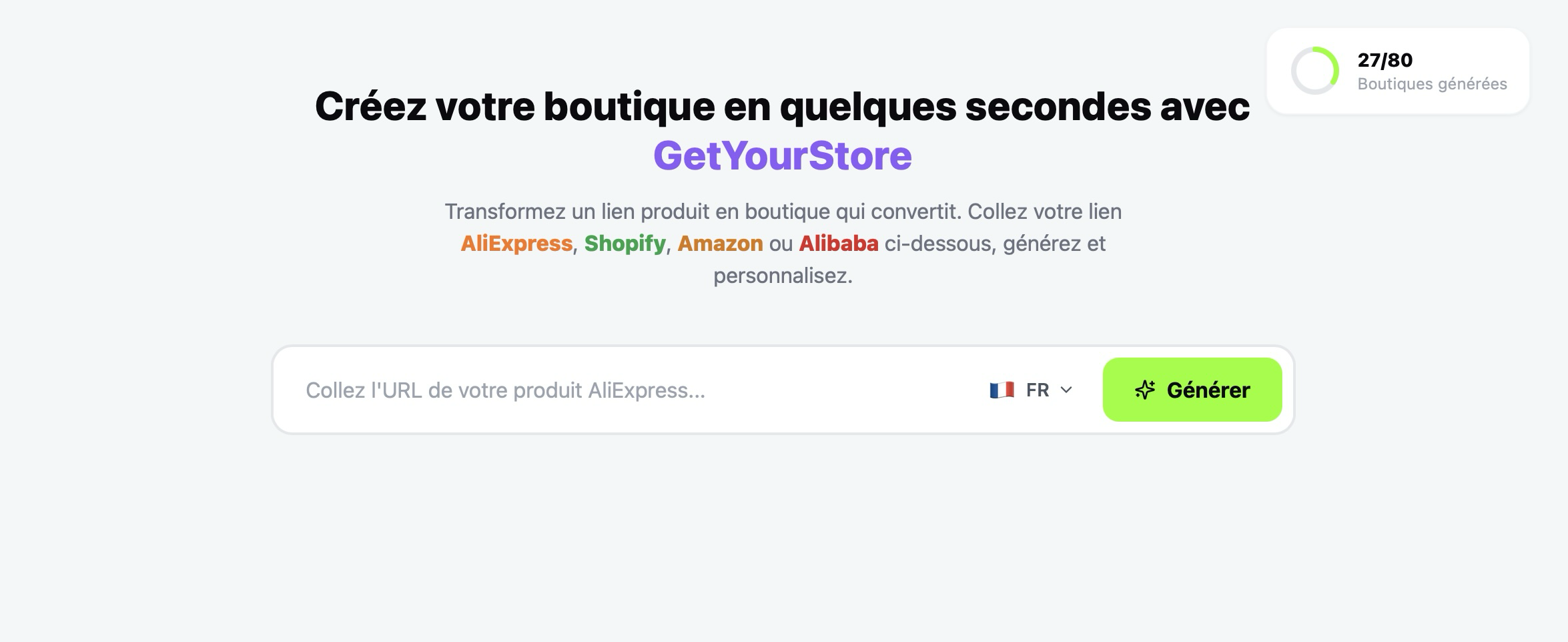
Task: Click the word personnalisez in the subtitle
Action: [x=783, y=276]
